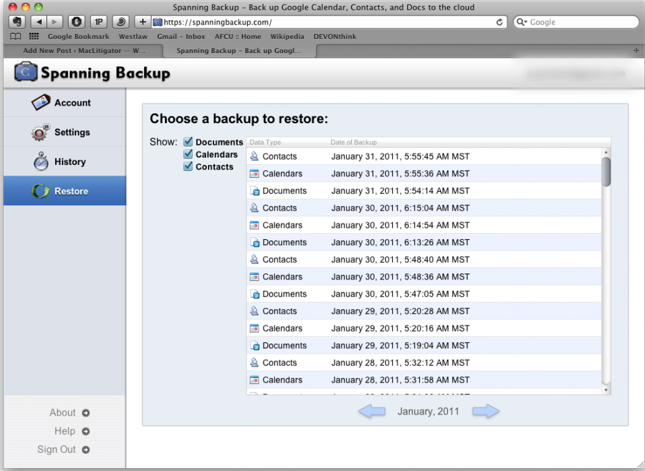The image size is (645, 471).
Task: Click the Spanning Backup logo icon
Action: [x=25, y=72]
